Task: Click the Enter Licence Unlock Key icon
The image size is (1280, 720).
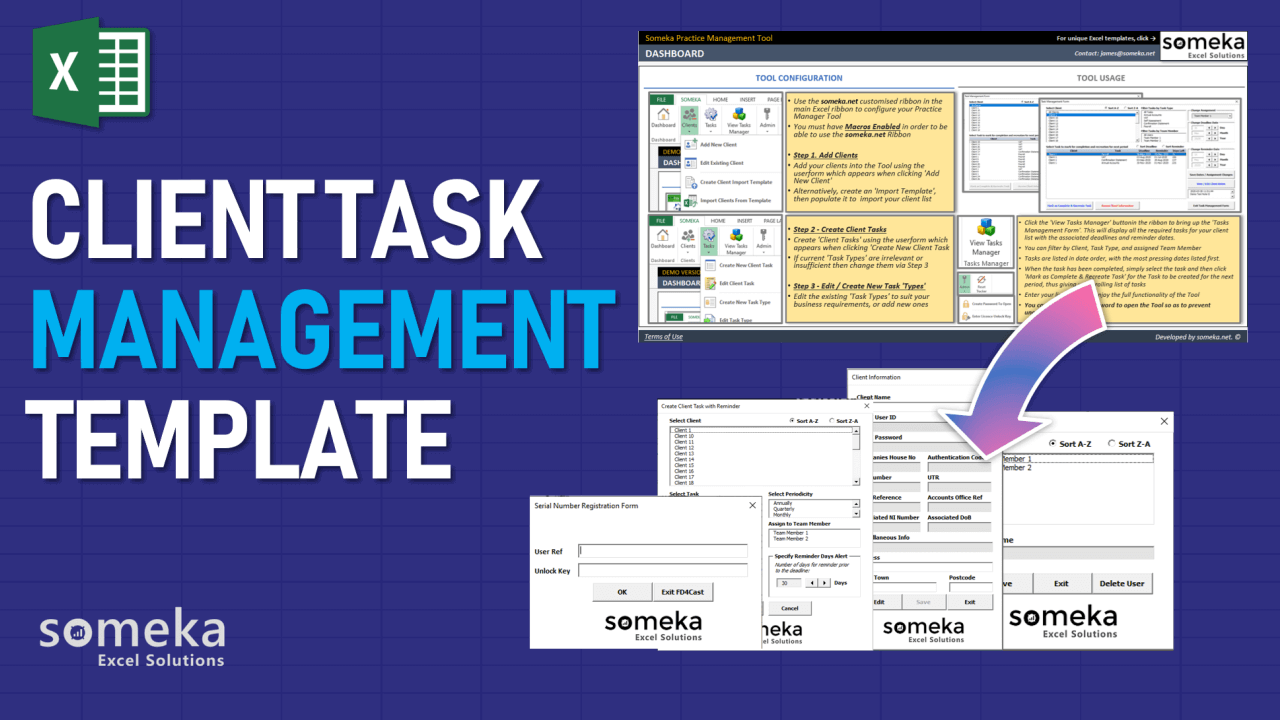Action: [x=966, y=316]
